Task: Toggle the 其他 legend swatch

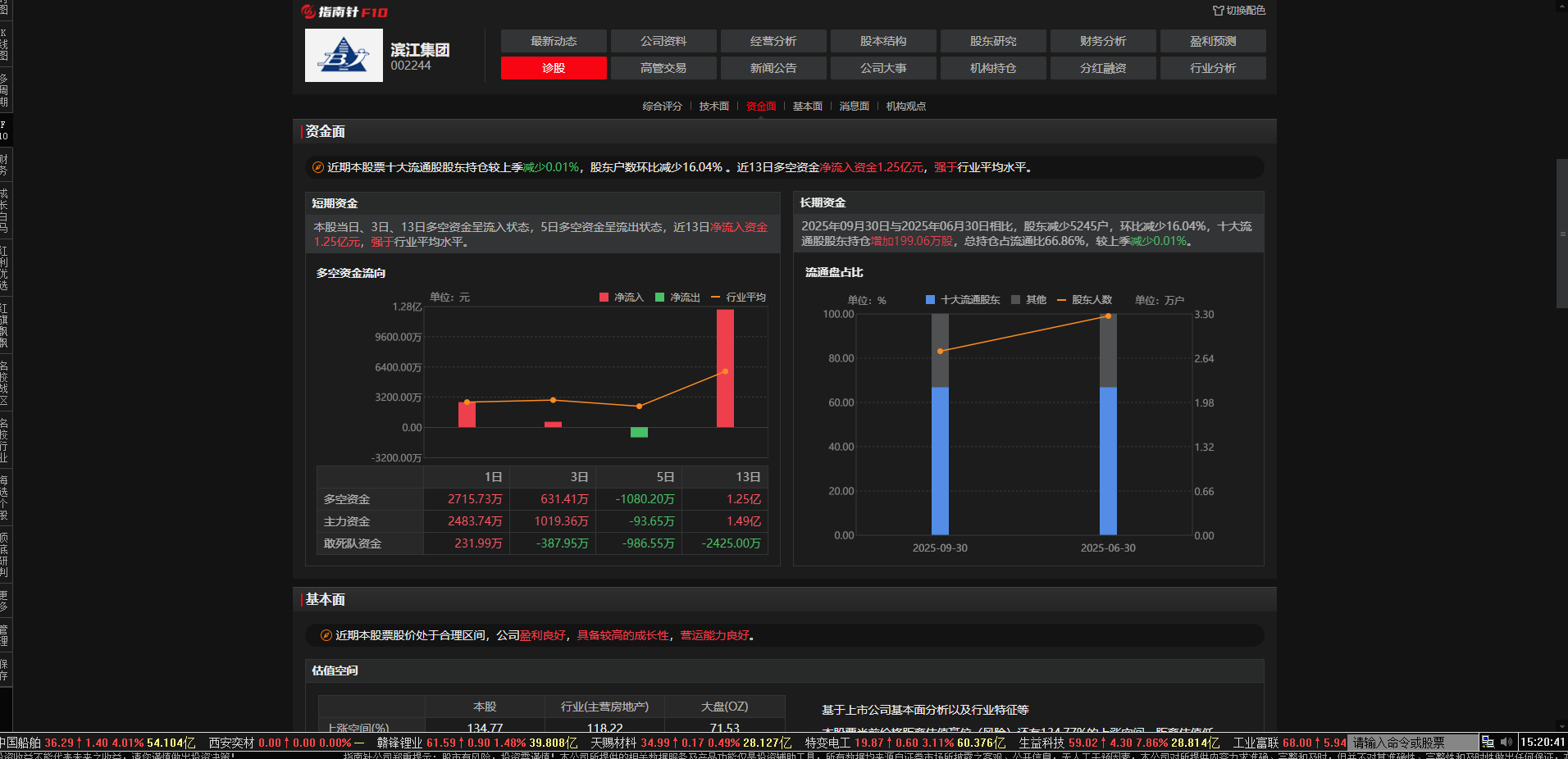Action: [1015, 300]
